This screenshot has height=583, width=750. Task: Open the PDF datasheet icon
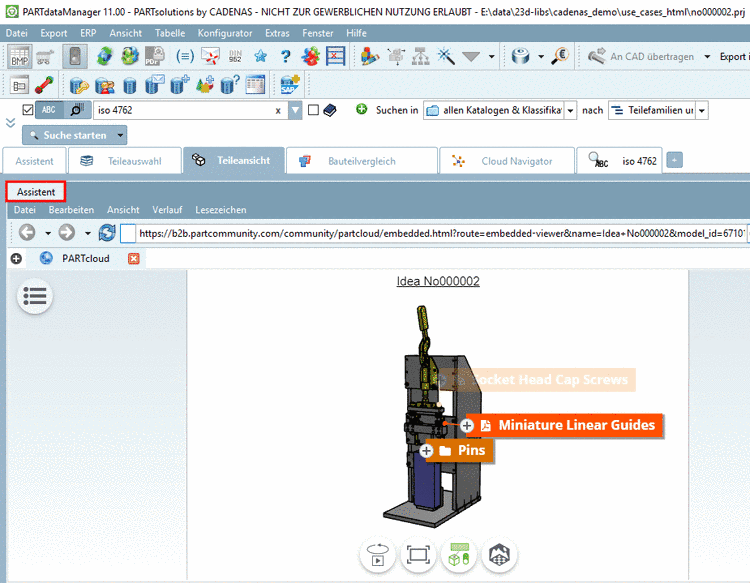pyautogui.click(x=154, y=56)
